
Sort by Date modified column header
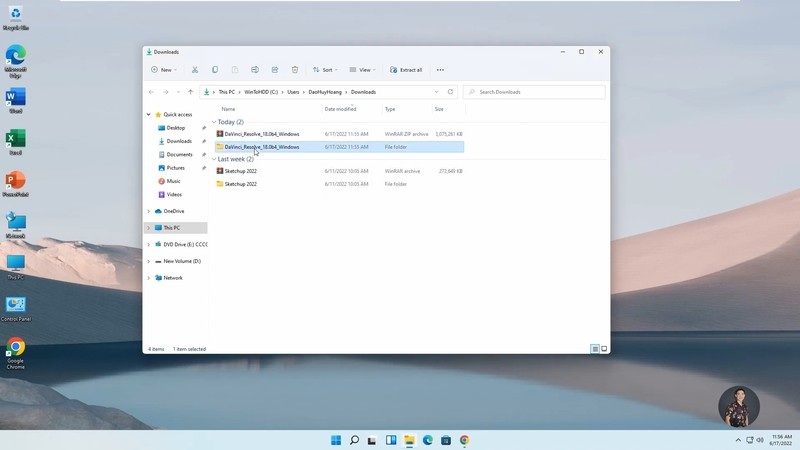(340, 109)
